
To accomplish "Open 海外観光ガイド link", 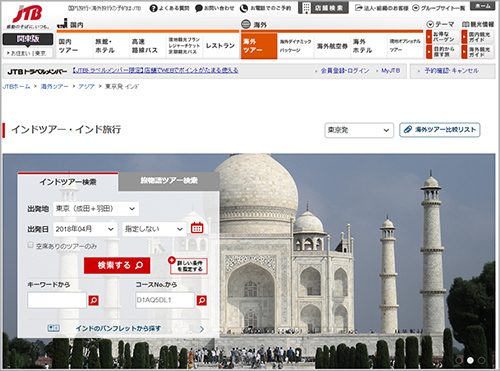I will [x=477, y=52].
